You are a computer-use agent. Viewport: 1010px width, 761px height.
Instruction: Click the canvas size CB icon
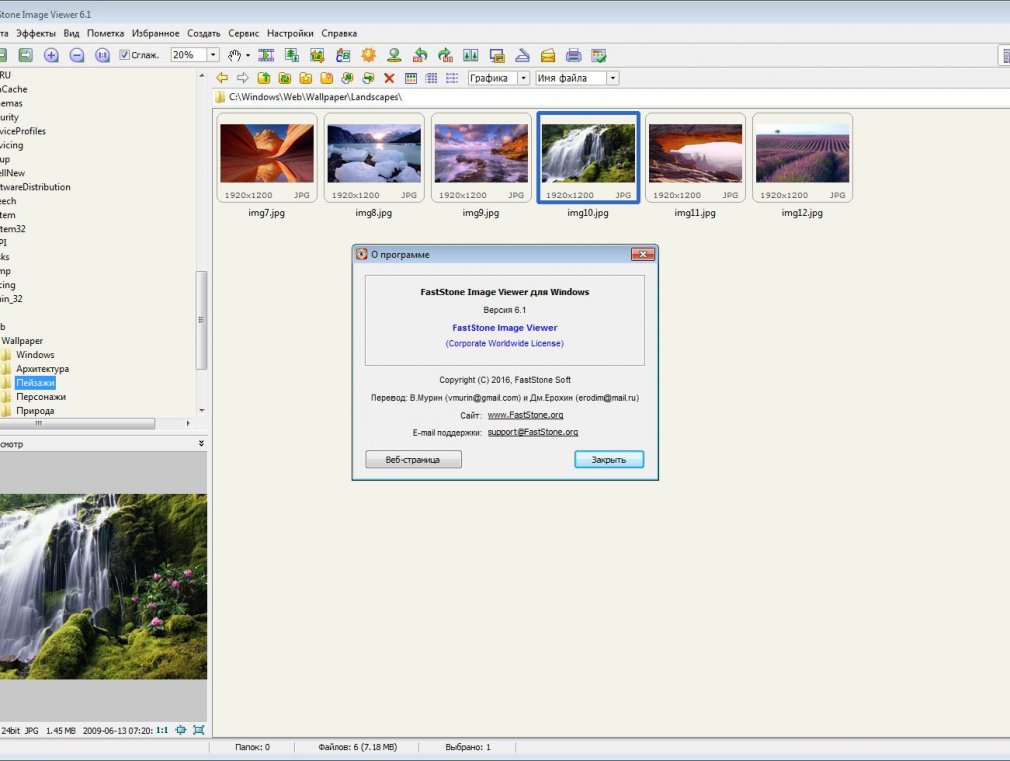click(x=343, y=55)
